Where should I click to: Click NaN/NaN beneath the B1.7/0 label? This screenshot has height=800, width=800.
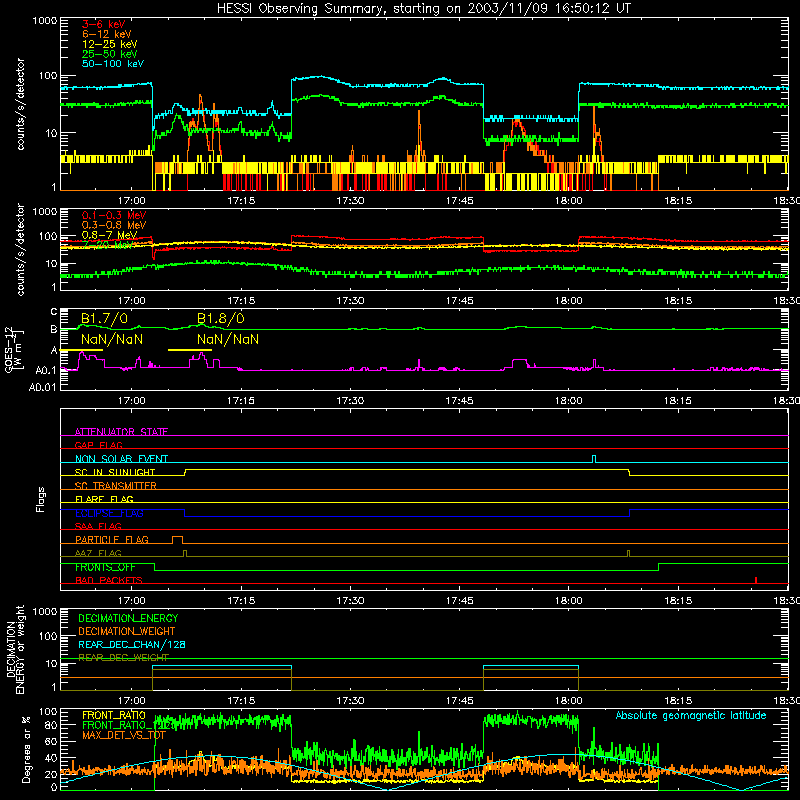point(112,339)
